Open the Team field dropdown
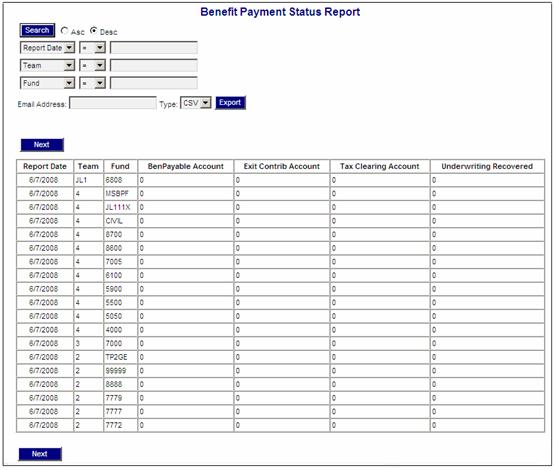The width and height of the screenshot is (554, 470). pos(47,65)
